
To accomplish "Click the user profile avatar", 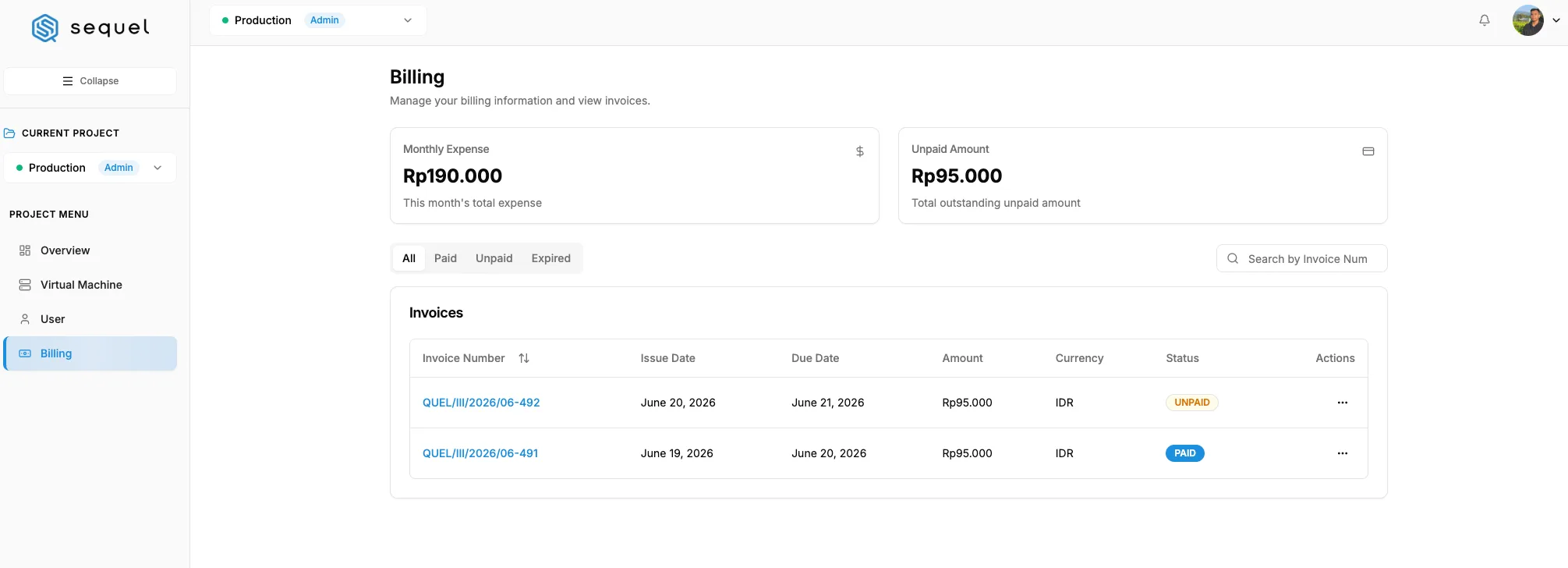I will (1527, 20).
